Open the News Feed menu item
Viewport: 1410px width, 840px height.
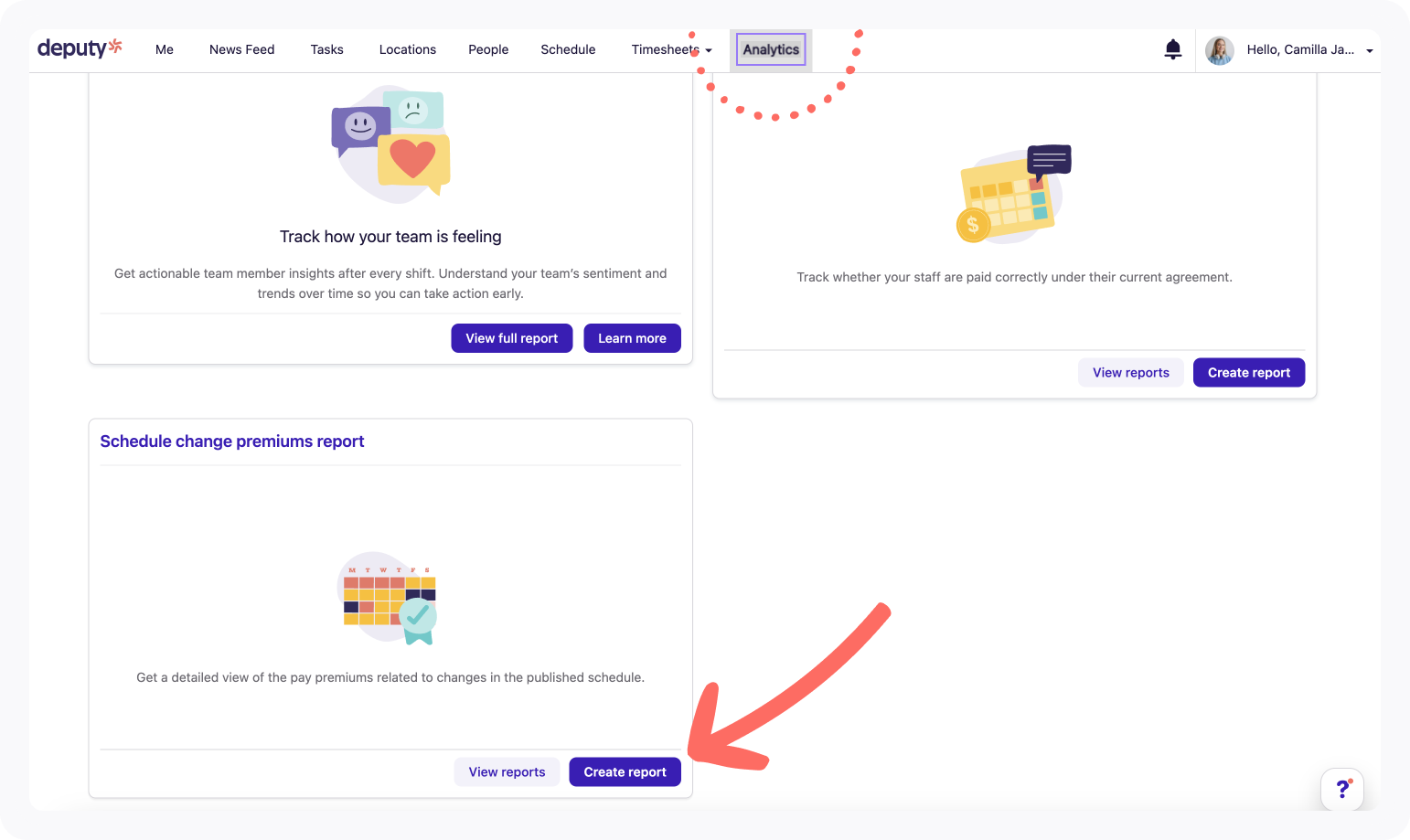(x=241, y=49)
